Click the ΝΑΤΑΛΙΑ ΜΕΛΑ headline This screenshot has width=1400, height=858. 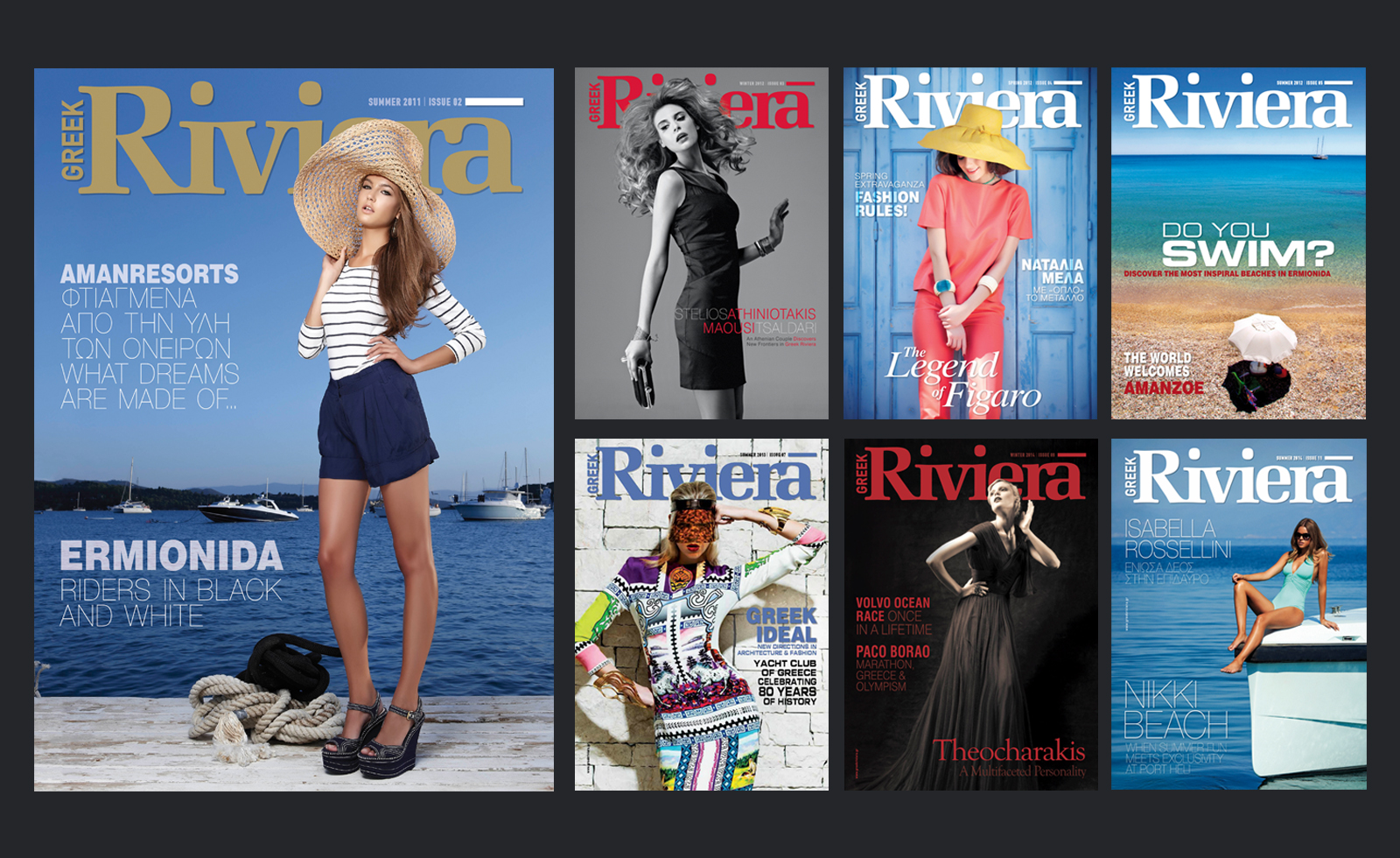click(1053, 271)
